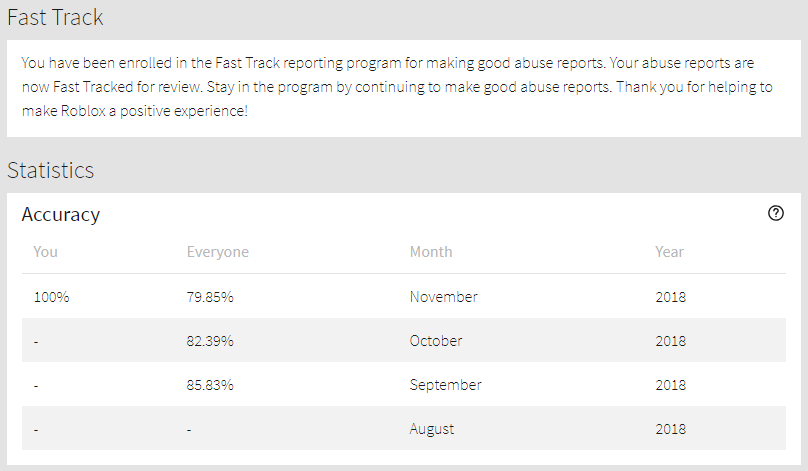Click the Statistics section heading

(51, 170)
